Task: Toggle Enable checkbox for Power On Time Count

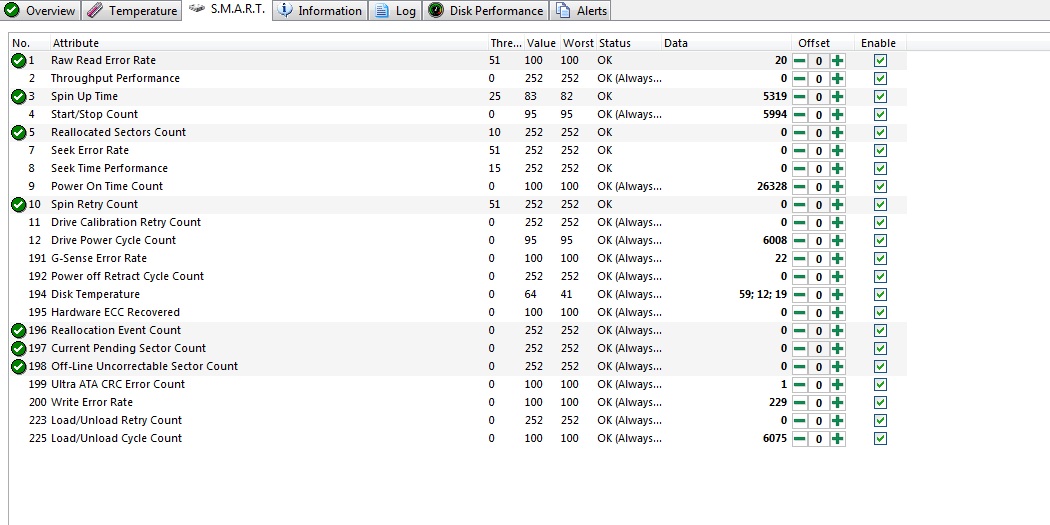Action: click(881, 186)
